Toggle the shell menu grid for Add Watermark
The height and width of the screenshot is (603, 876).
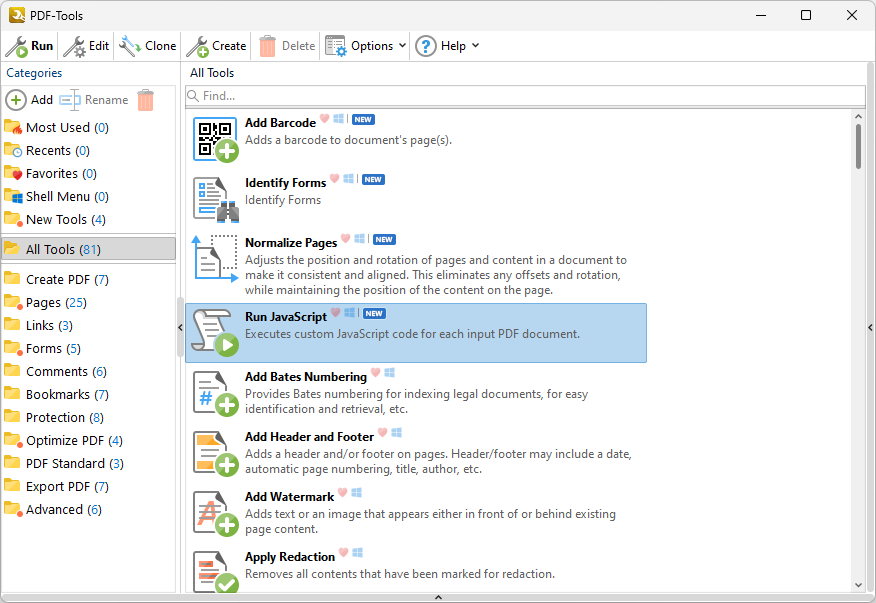357,492
